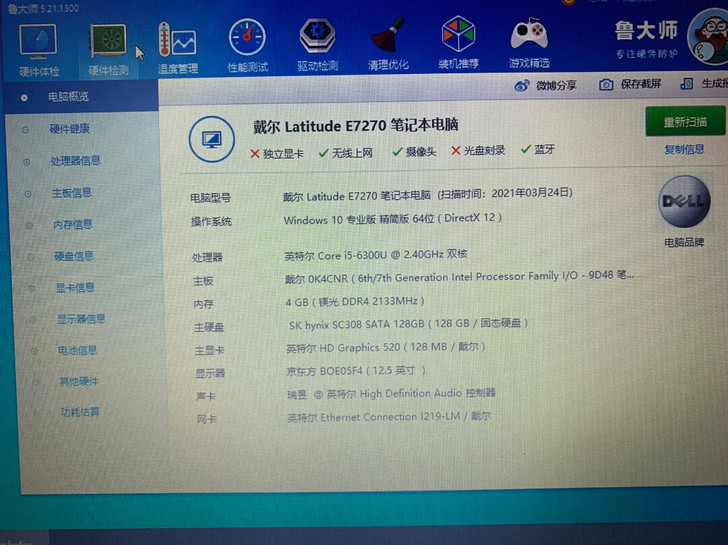The image size is (728, 545).
Task: Open 显示器信息 sidebar item
Action: coord(81,319)
